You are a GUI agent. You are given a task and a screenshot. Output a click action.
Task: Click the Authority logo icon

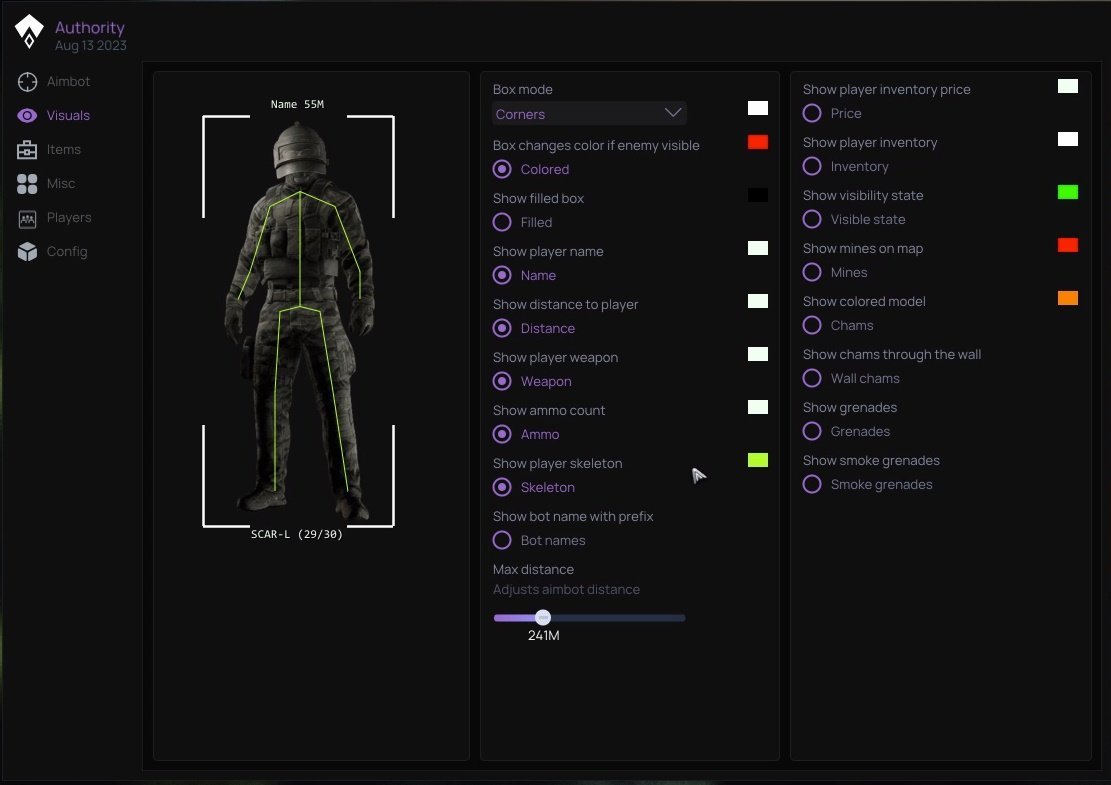coord(30,33)
